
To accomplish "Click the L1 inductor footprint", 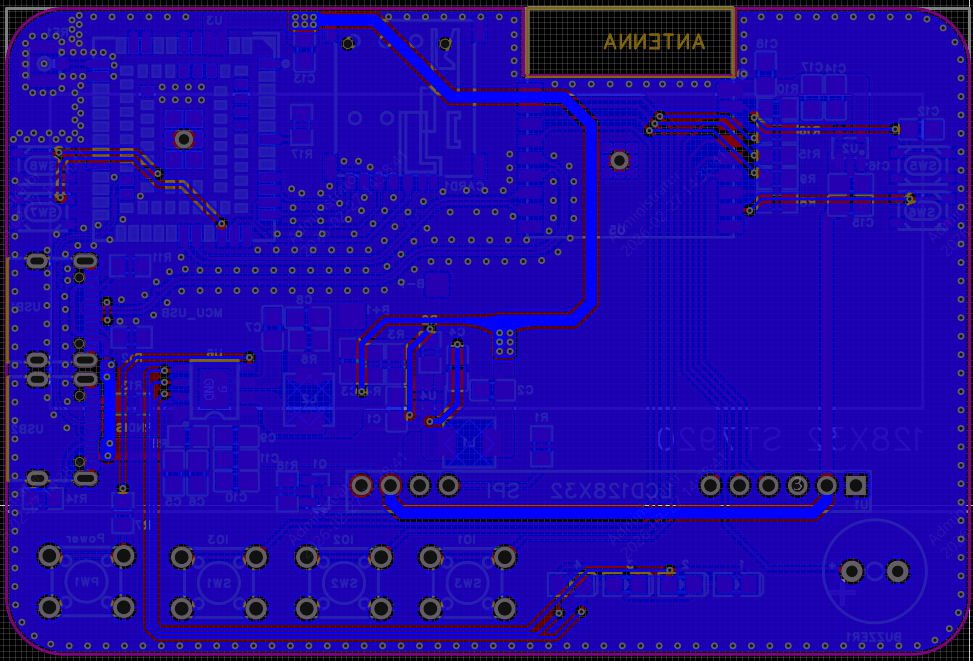I will 468,441.
